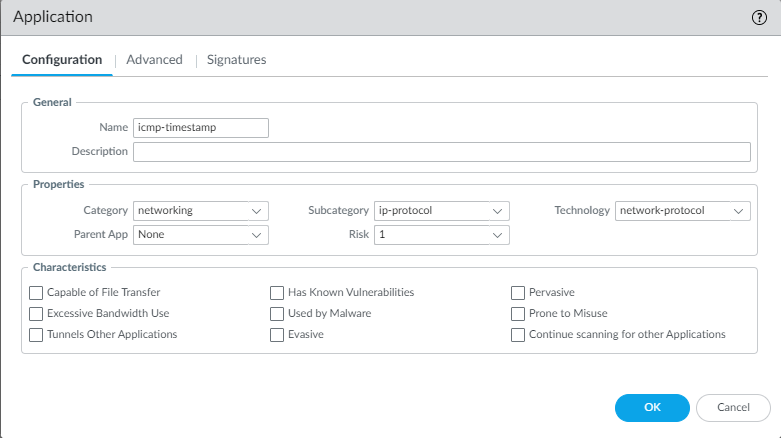781x438 pixels.
Task: Open the Subcategory dropdown showing ip-protocol
Action: click(x=441, y=211)
